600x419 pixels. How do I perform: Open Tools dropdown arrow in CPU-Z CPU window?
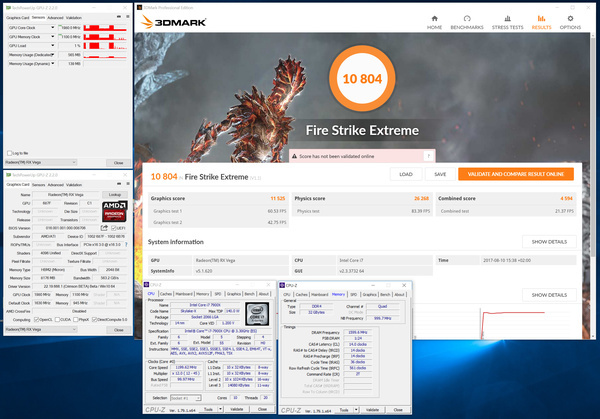coord(220,409)
